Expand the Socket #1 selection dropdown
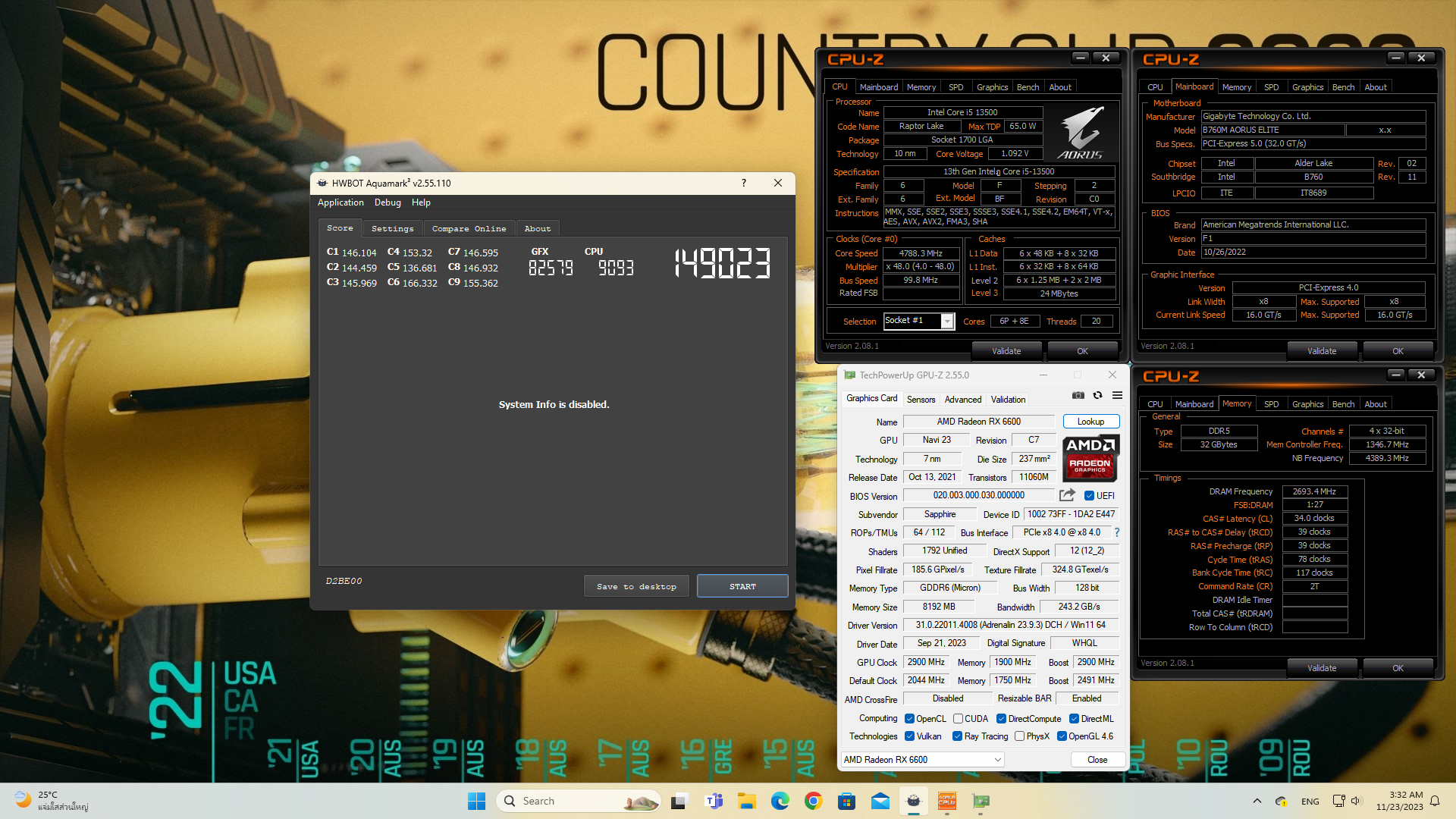The height and width of the screenshot is (819, 1456). click(947, 322)
